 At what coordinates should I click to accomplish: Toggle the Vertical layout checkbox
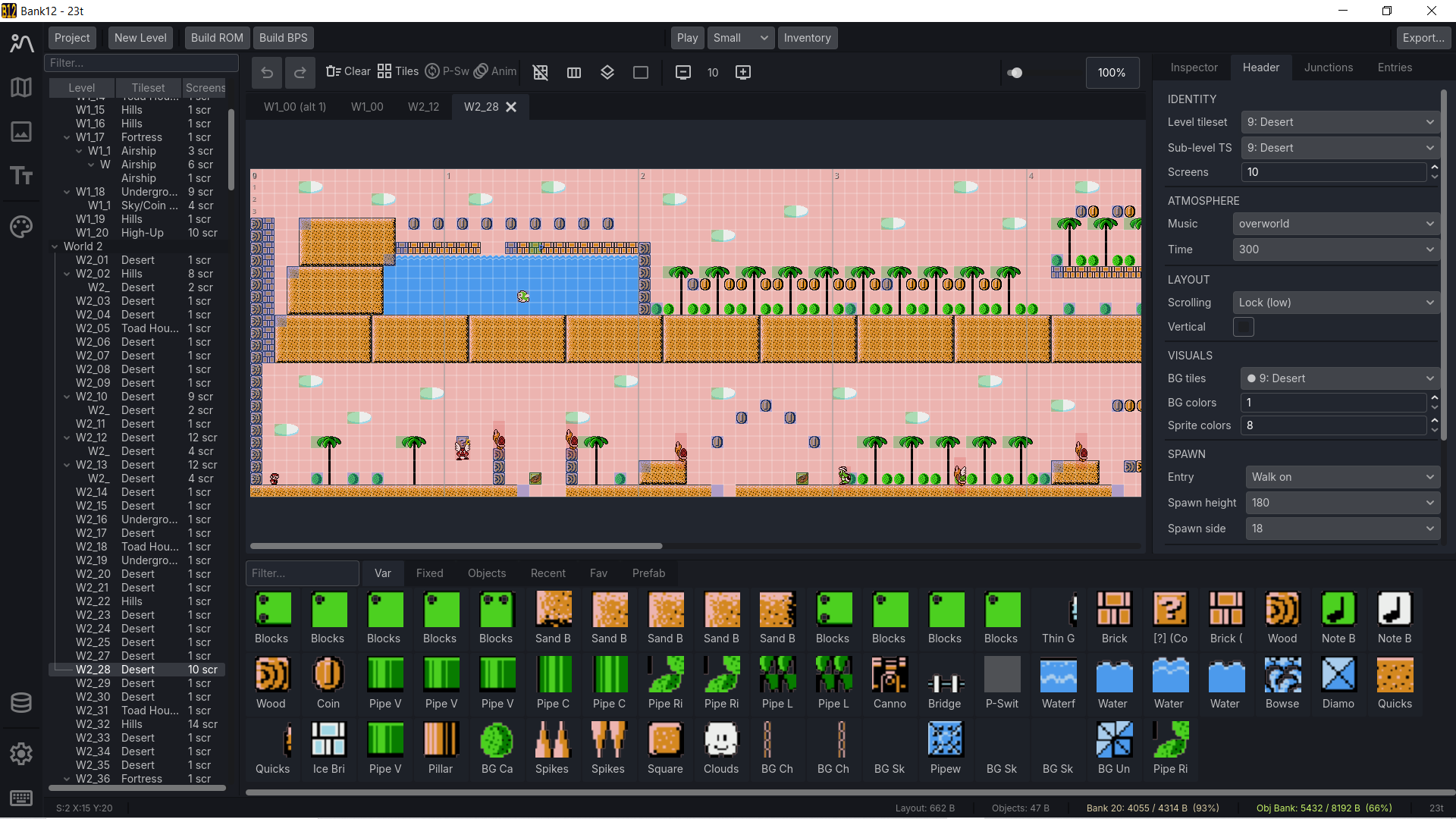click(1244, 327)
